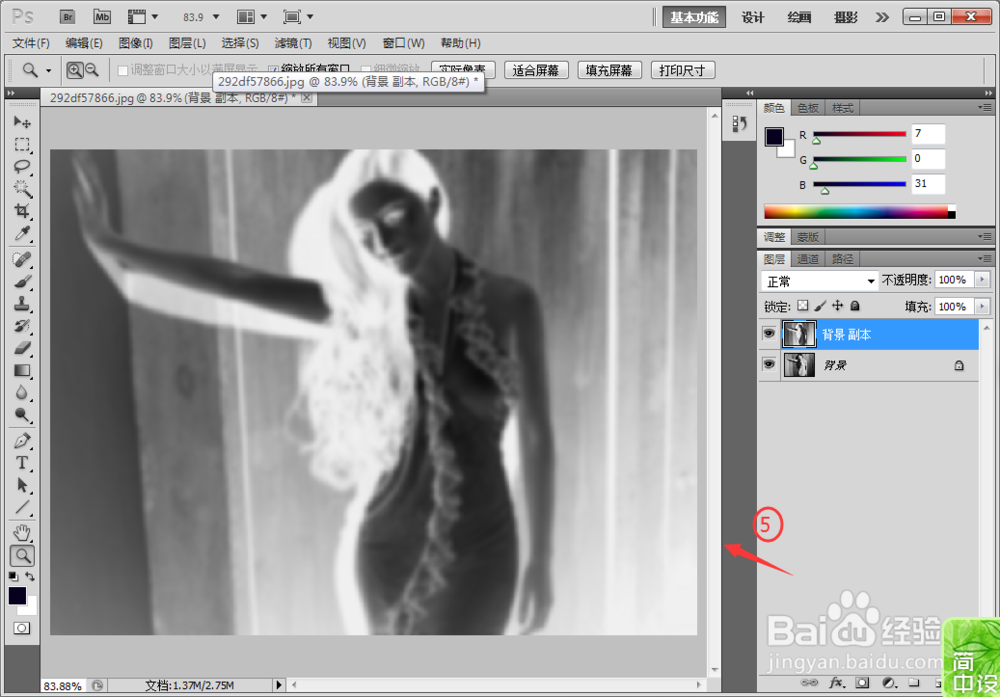Switch to the 色板 tab
Screen dimensions: 1000x697
[x=808, y=108]
